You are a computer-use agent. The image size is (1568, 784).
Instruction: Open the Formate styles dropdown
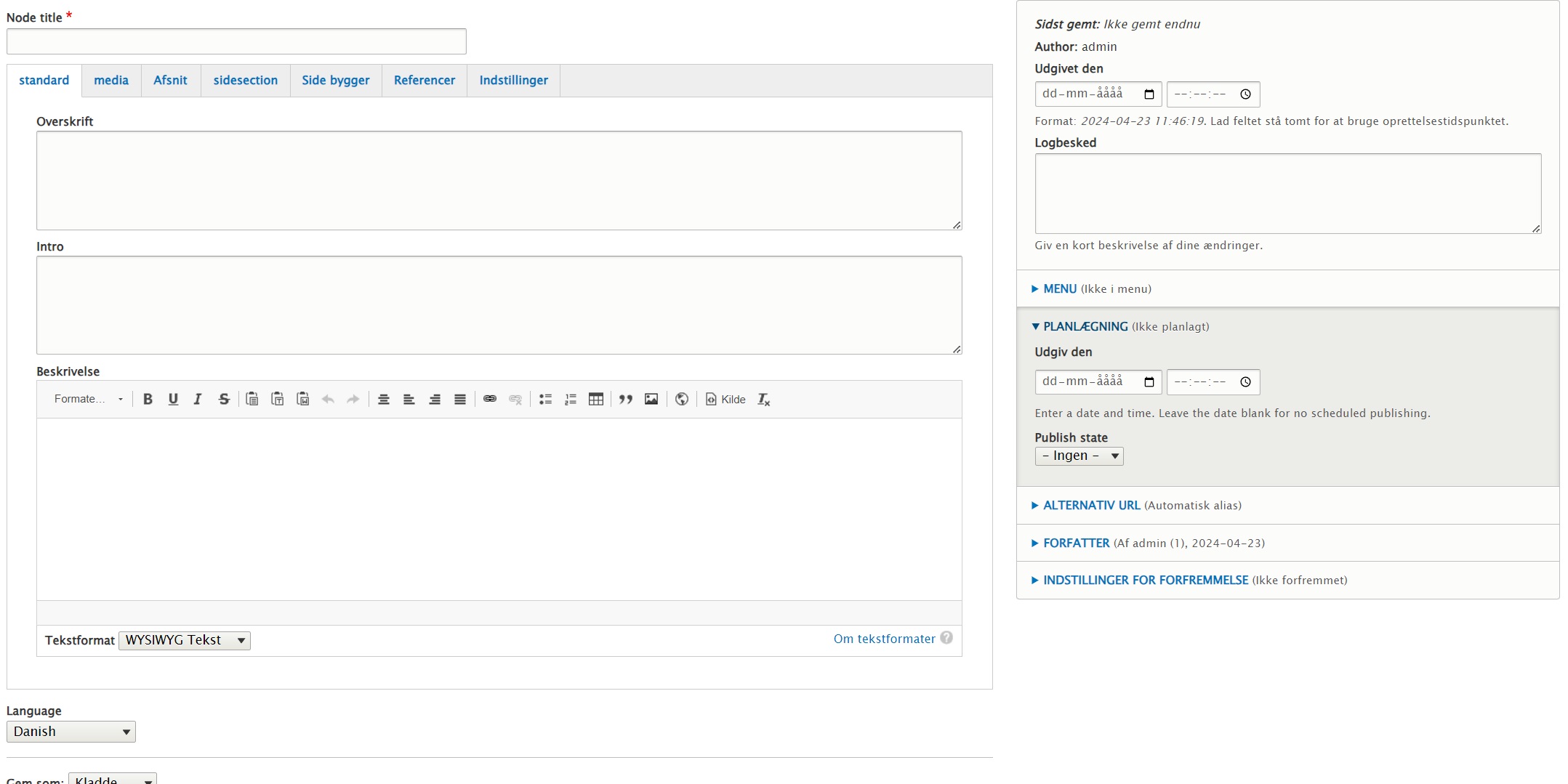(88, 399)
